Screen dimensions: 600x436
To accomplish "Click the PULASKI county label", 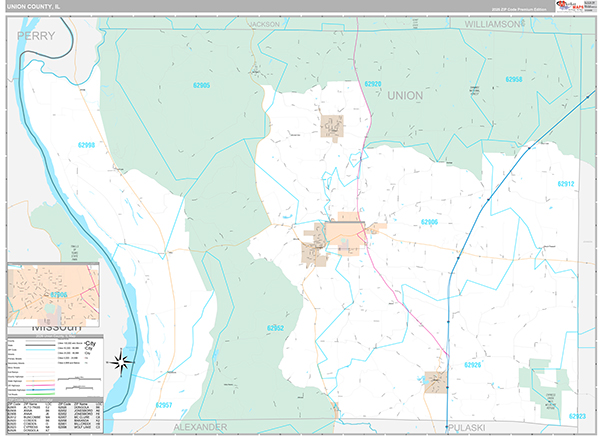I will tap(470, 426).
